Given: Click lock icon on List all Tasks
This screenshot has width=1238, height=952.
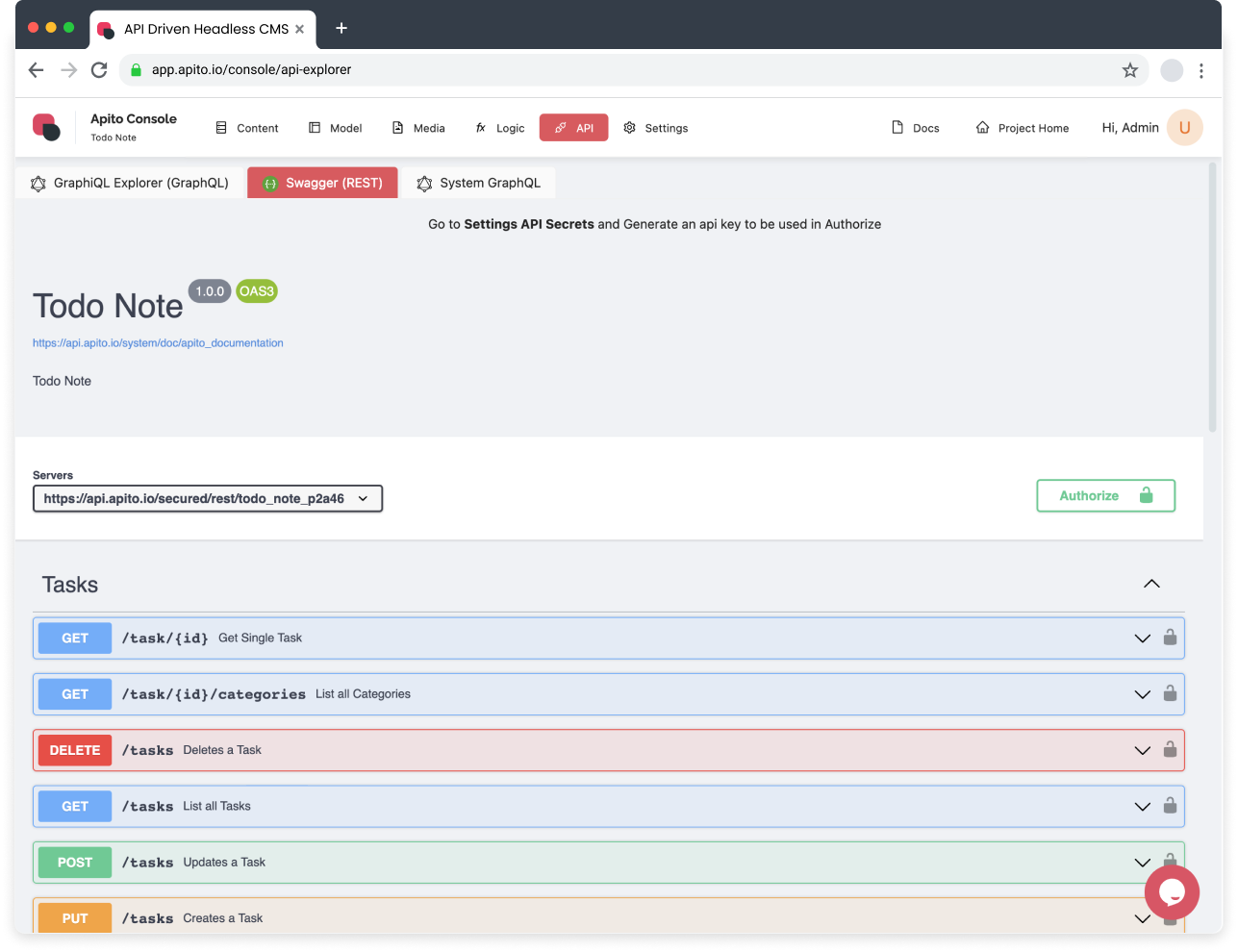Looking at the screenshot, I should tap(1170, 806).
